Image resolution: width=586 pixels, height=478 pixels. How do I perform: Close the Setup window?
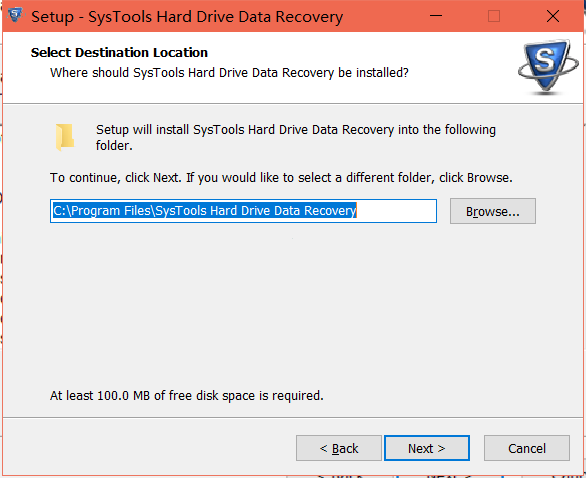(553, 16)
